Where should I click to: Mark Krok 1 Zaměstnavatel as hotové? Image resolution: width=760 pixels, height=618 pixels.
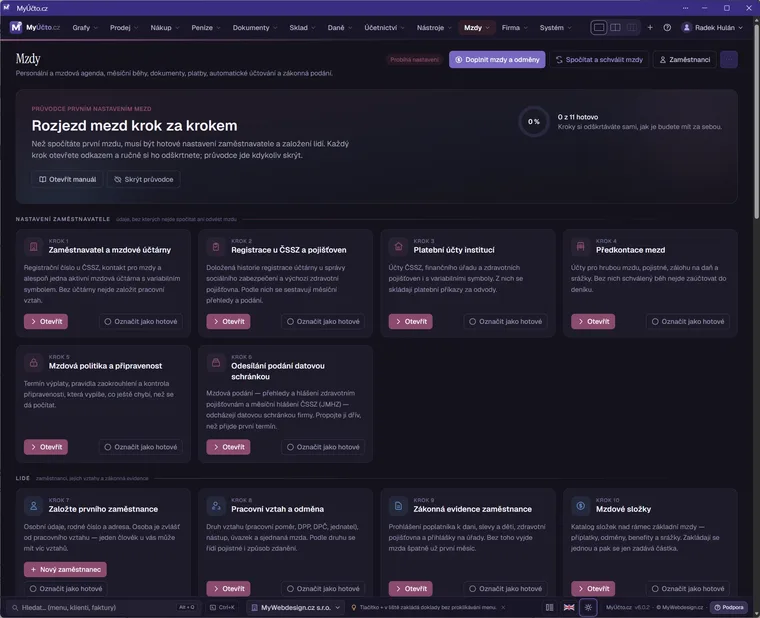point(141,321)
